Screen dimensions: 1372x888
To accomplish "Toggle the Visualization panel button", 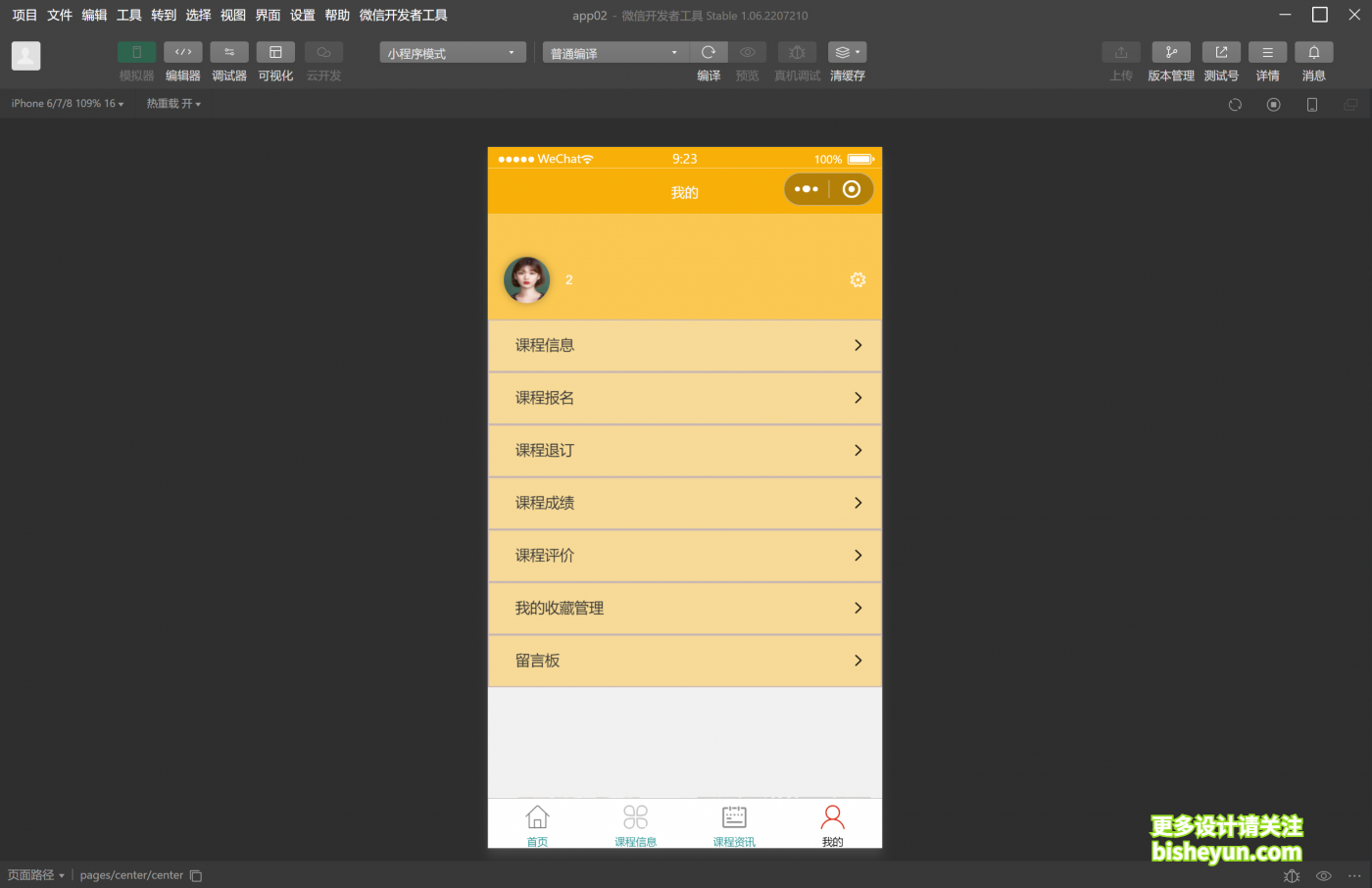I will (275, 52).
